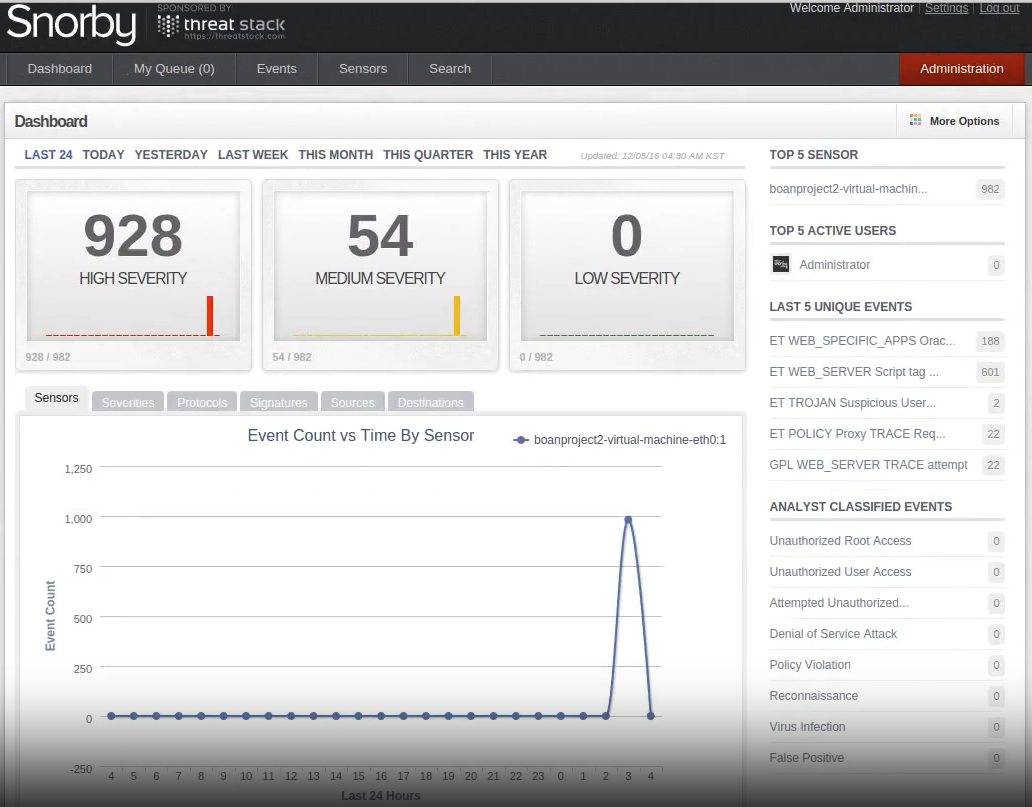The width and height of the screenshot is (1032, 807).
Task: Open the ET WEB_SPECIFIC_APPS Orac... event
Action: click(x=862, y=341)
